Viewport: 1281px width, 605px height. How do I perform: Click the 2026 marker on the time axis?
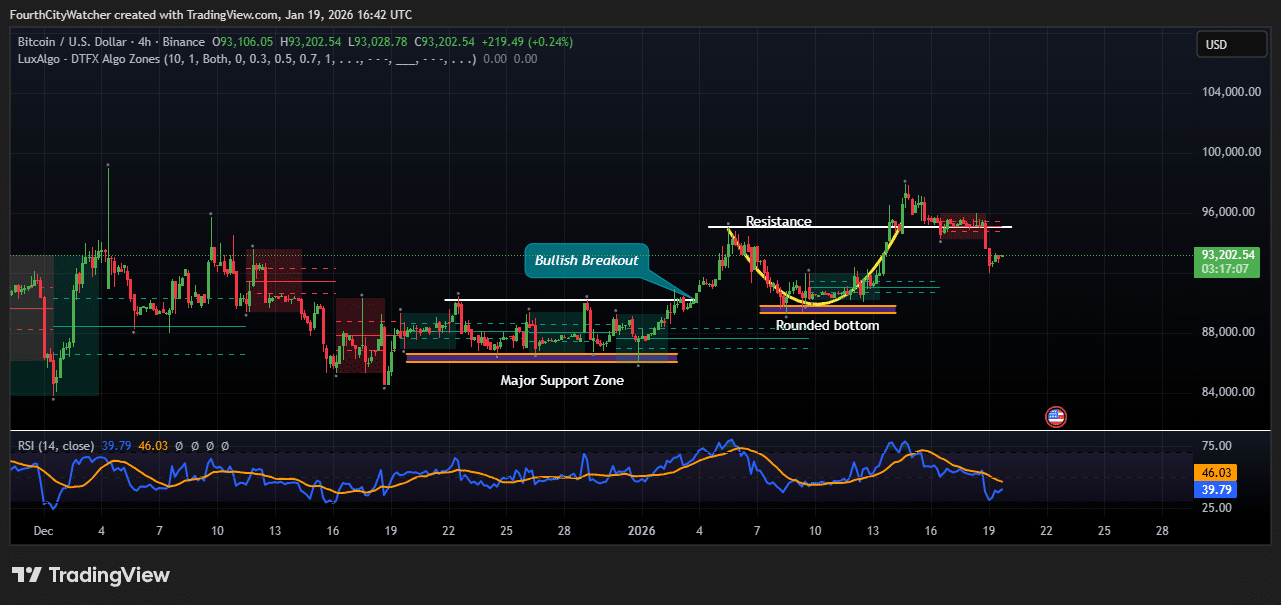click(641, 531)
